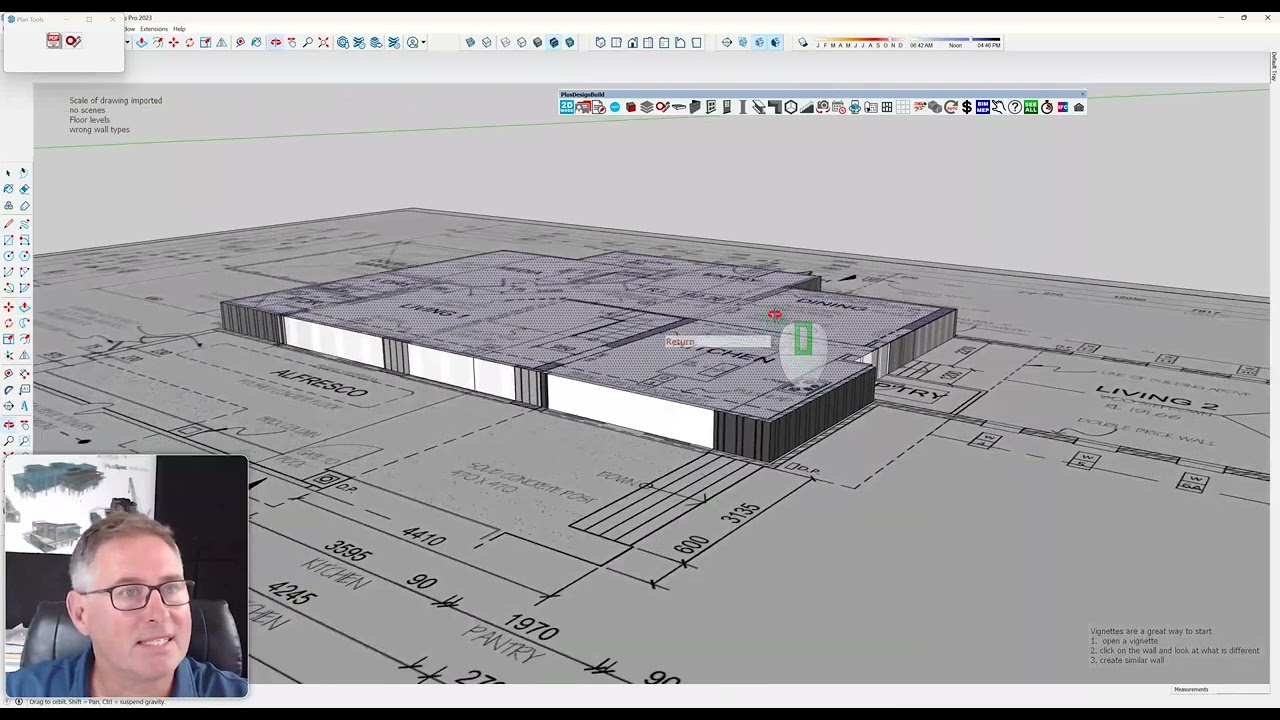1280x720 pixels.
Task: Select the Eraser tool in left toolbar
Action: pos(24,188)
